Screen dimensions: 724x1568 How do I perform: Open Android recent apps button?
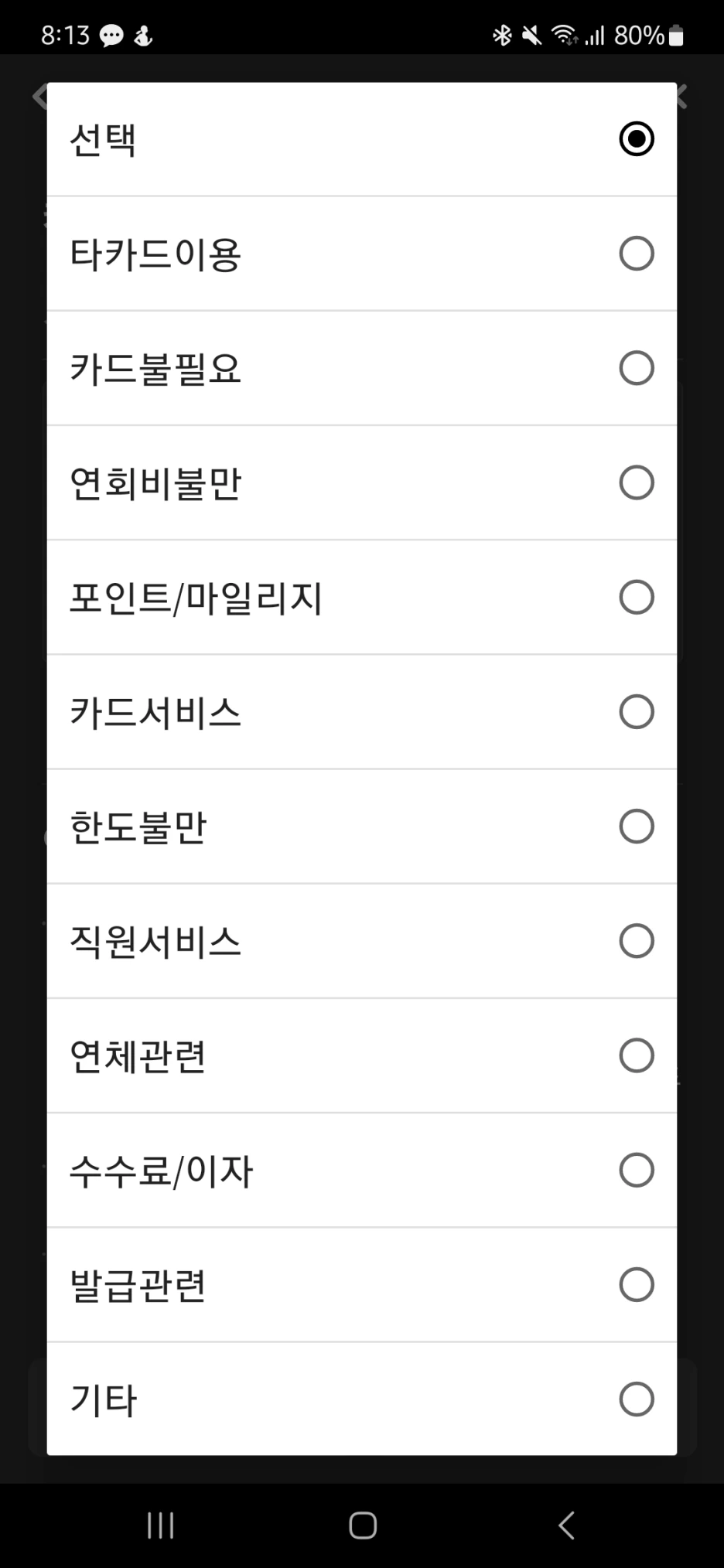pyautogui.click(x=160, y=1525)
